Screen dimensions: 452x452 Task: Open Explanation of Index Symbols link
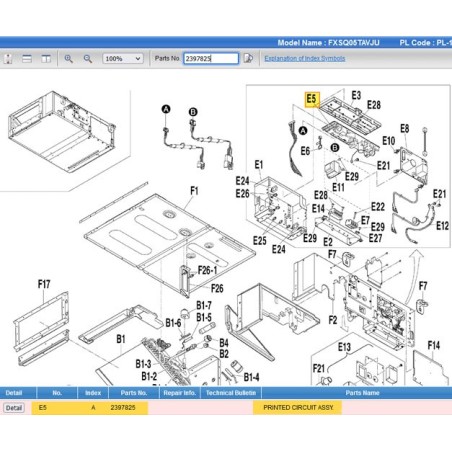[305, 58]
